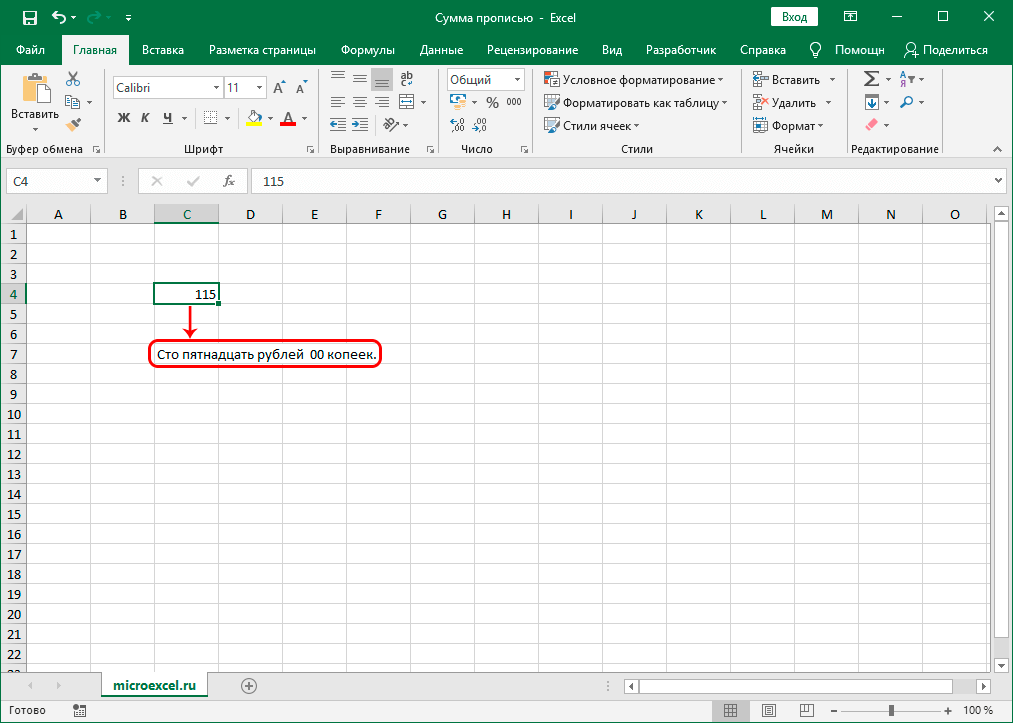The width and height of the screenshot is (1013, 723).
Task: Click the Insert Function fx button
Action: click(229, 182)
